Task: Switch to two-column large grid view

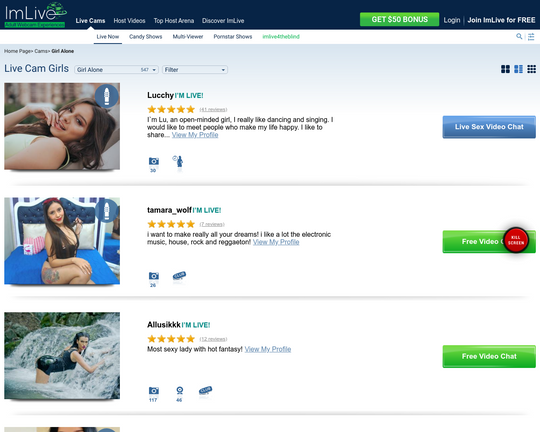Action: [505, 69]
